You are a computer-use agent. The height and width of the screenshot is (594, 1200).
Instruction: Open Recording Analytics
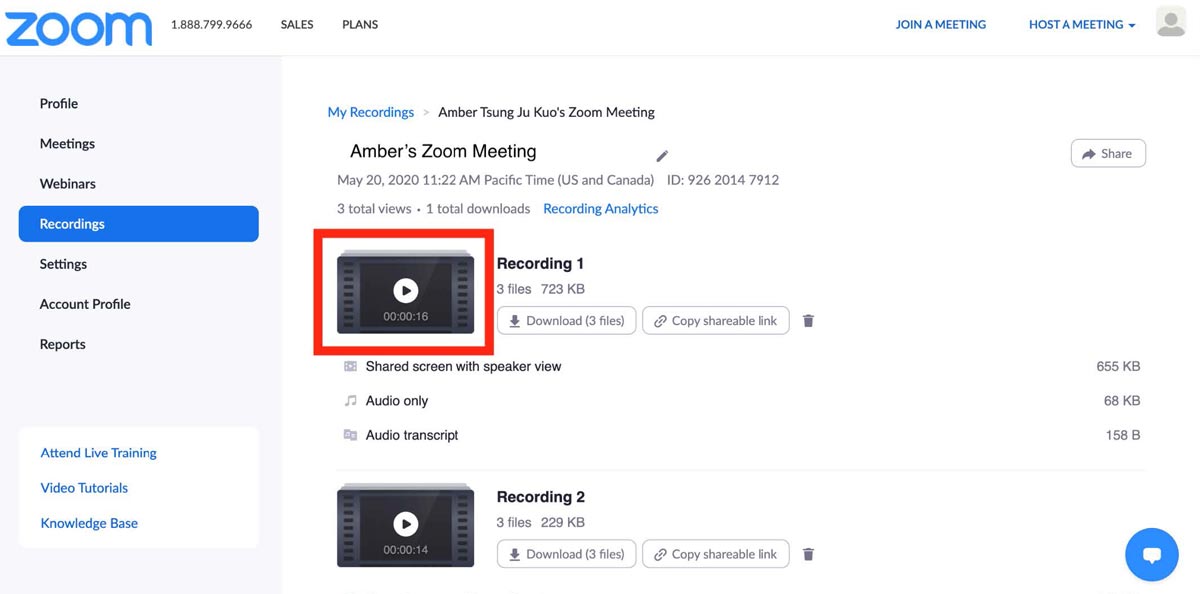(x=600, y=208)
